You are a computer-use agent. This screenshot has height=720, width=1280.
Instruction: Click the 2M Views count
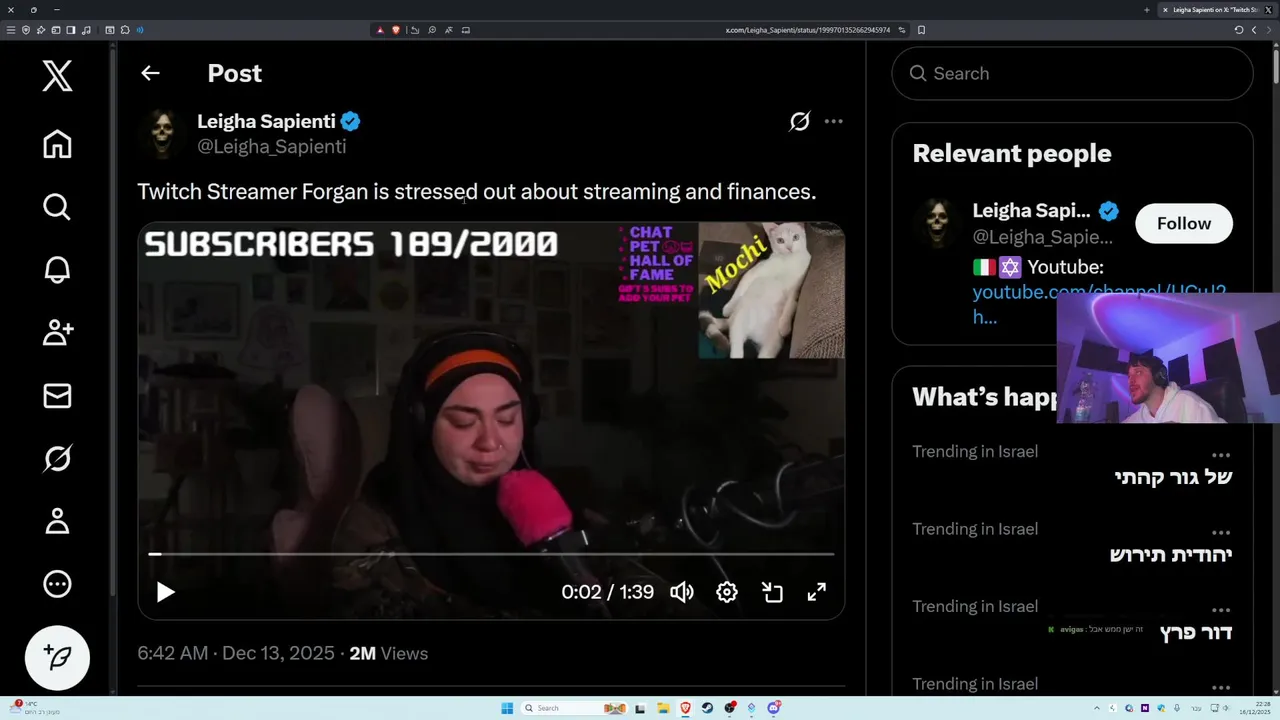coord(388,653)
